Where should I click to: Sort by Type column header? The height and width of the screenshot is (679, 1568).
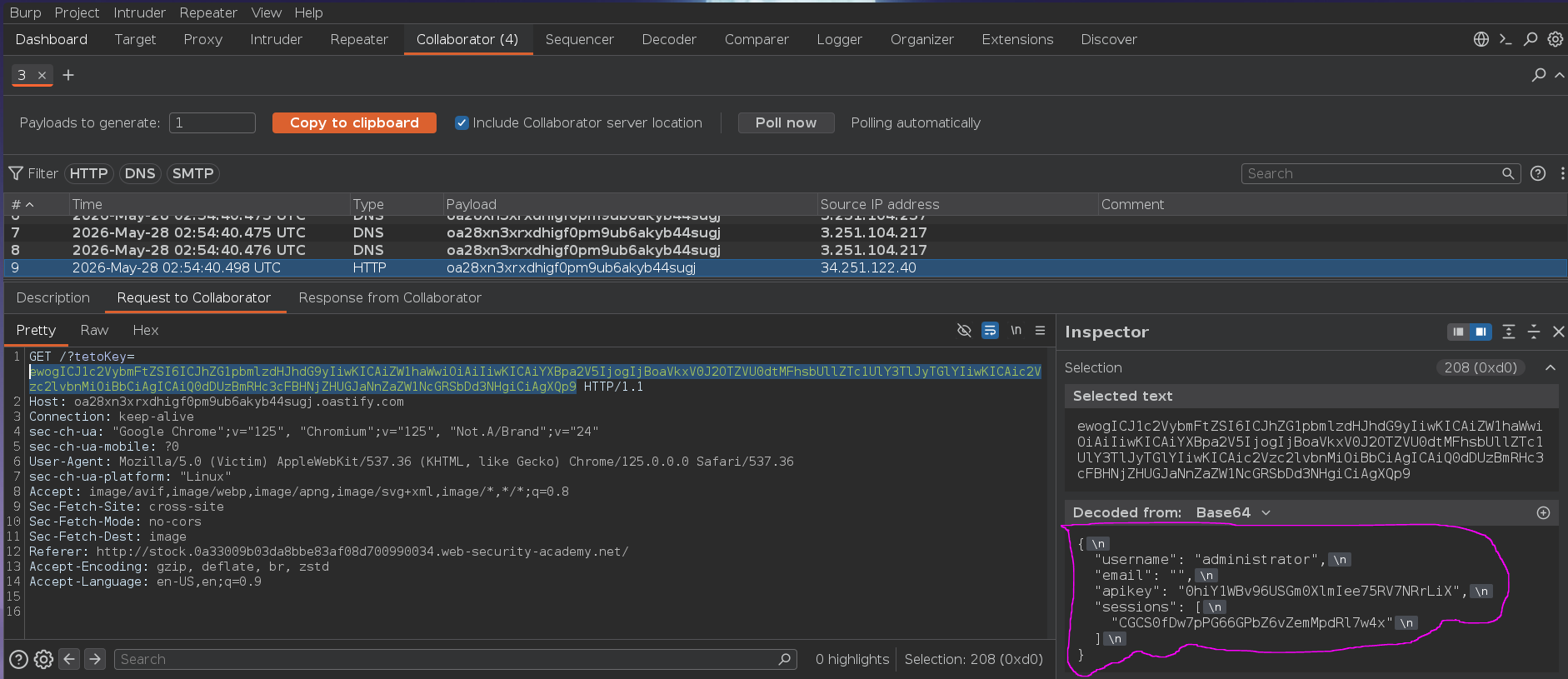[396, 204]
